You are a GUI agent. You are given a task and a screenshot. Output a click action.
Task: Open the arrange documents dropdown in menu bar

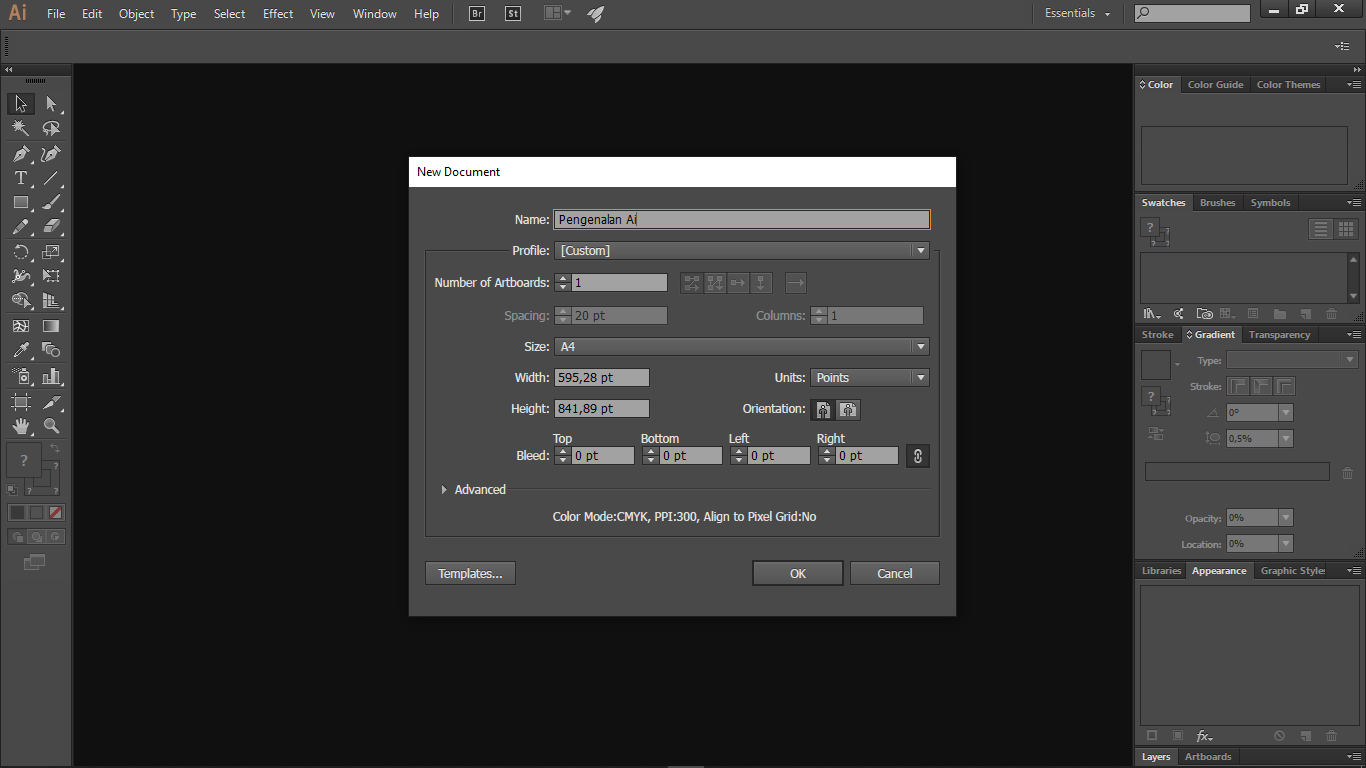[557, 14]
